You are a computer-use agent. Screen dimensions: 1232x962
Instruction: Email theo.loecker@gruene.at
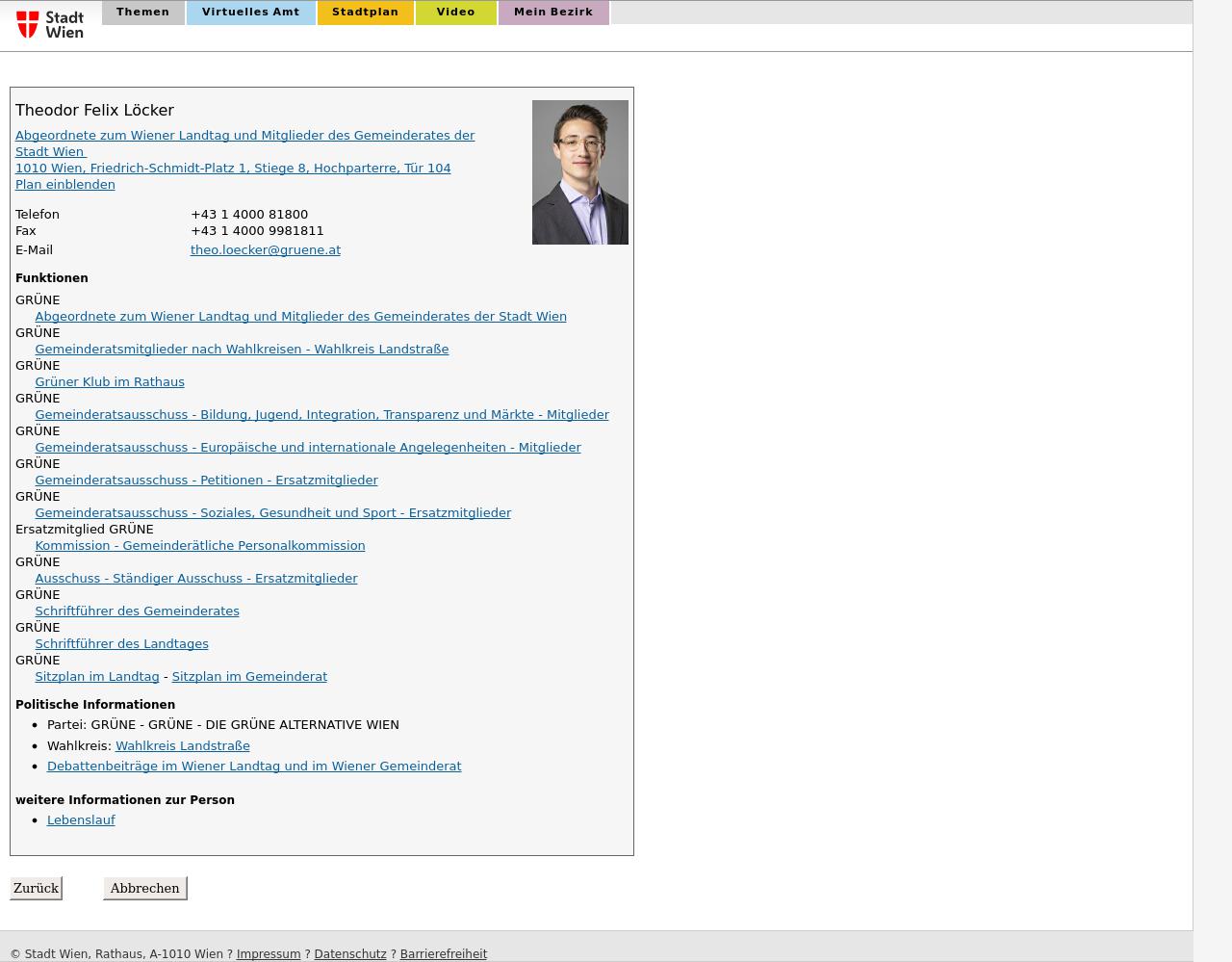click(x=265, y=250)
